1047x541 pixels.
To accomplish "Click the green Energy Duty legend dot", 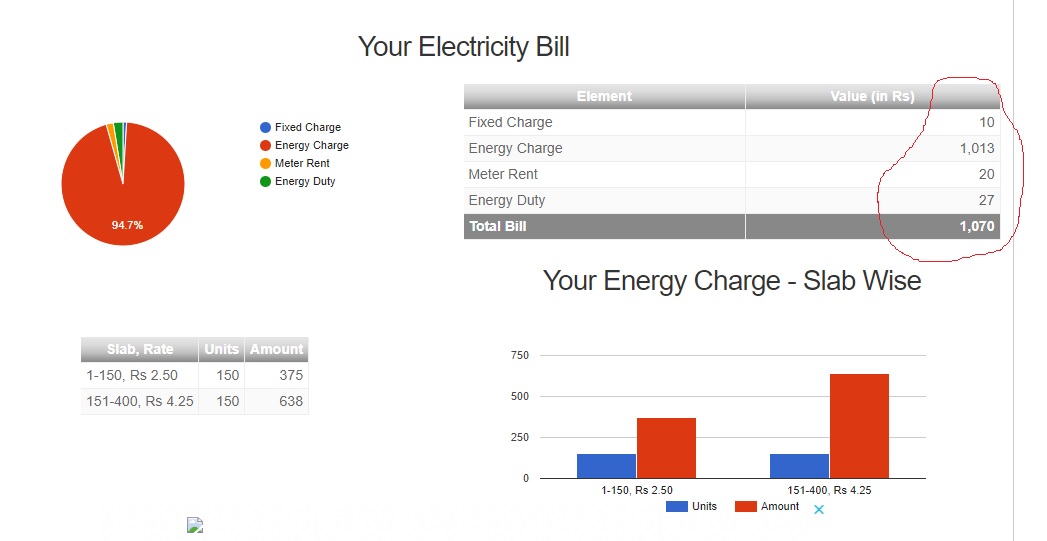I will pos(265,182).
